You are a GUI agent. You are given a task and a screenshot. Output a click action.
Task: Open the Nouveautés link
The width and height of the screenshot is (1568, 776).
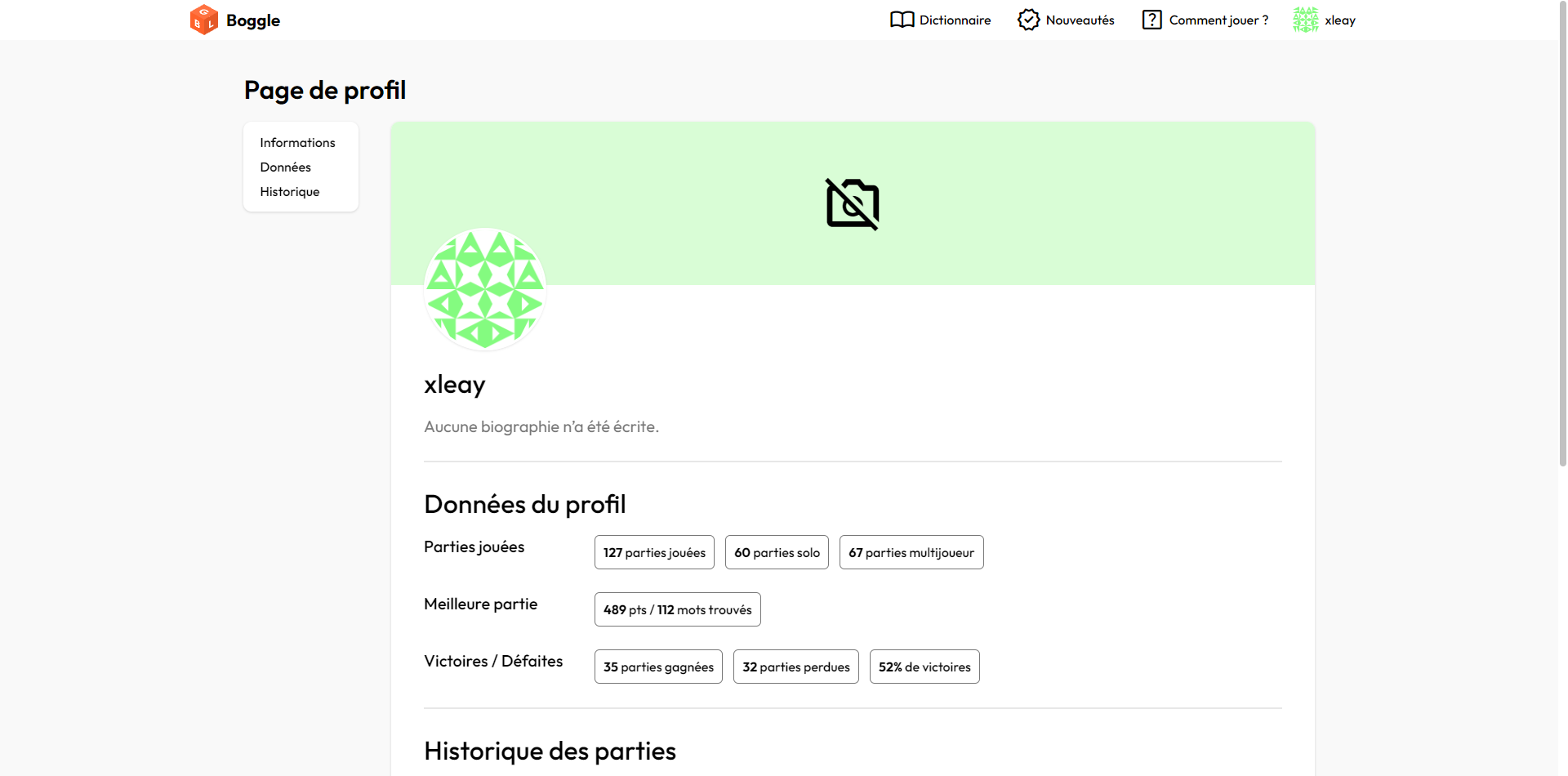coord(1080,20)
